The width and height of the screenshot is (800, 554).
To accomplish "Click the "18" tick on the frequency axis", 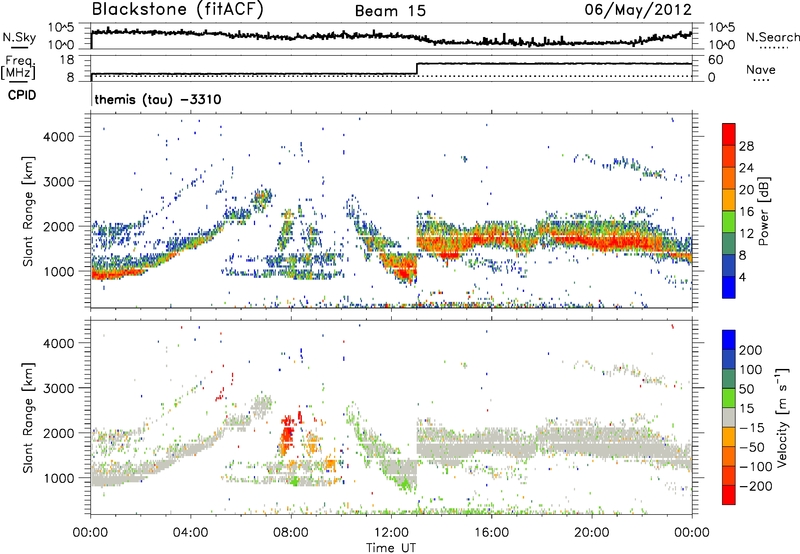I will [67, 60].
